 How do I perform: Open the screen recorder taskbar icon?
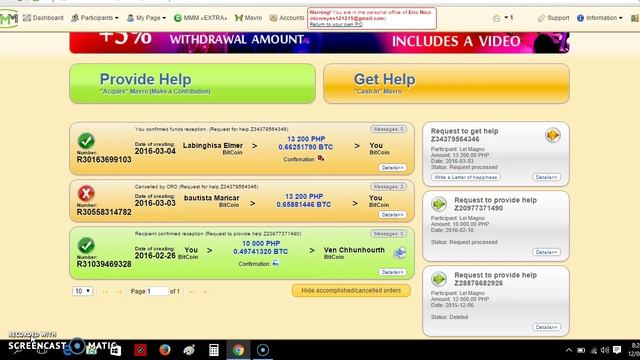coord(263,350)
